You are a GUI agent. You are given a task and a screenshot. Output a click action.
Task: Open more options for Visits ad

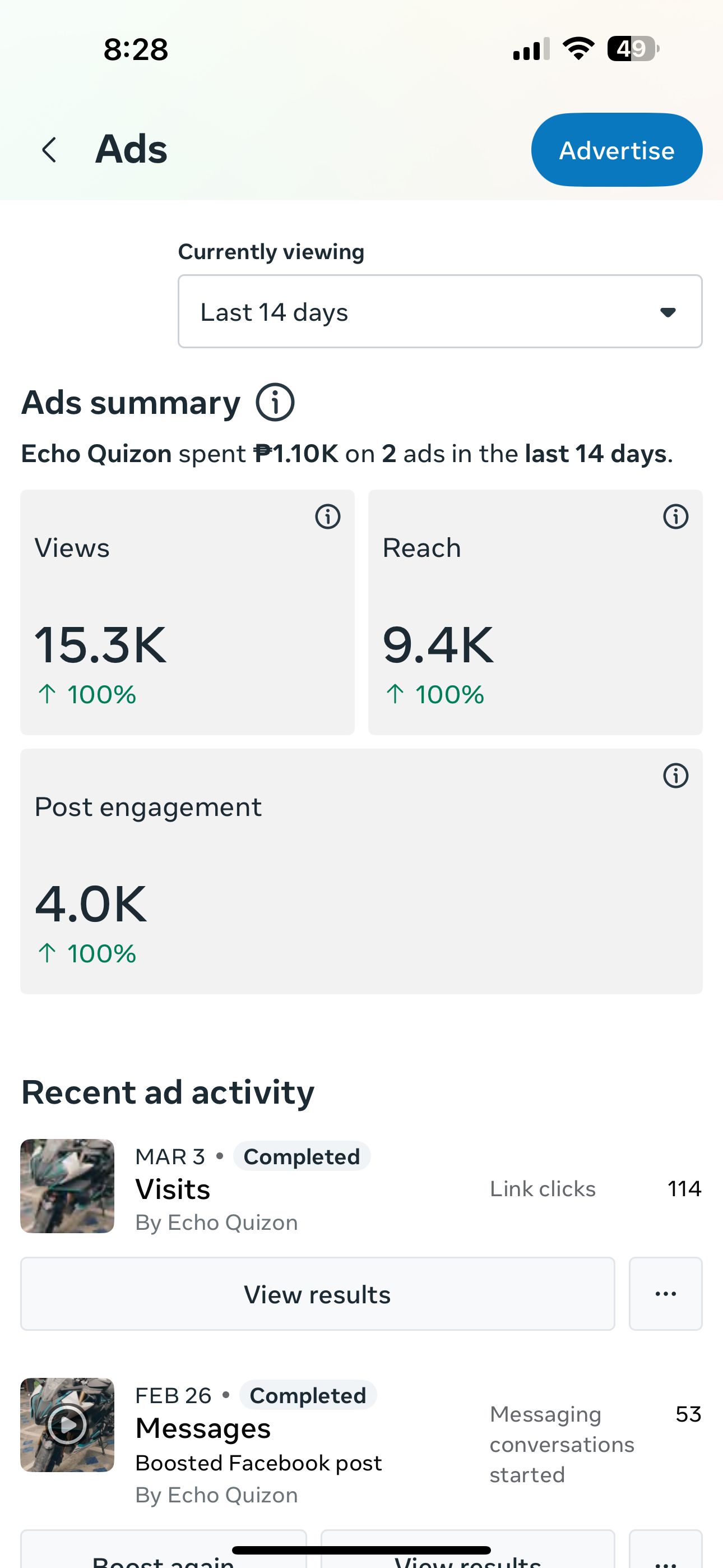coord(665,1293)
